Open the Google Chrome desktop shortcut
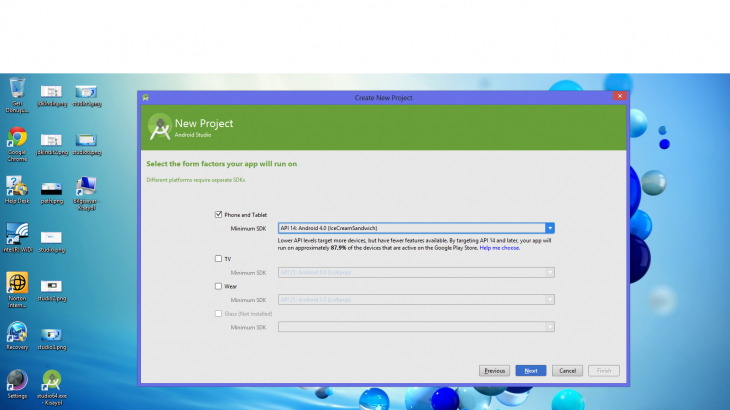 (17, 139)
